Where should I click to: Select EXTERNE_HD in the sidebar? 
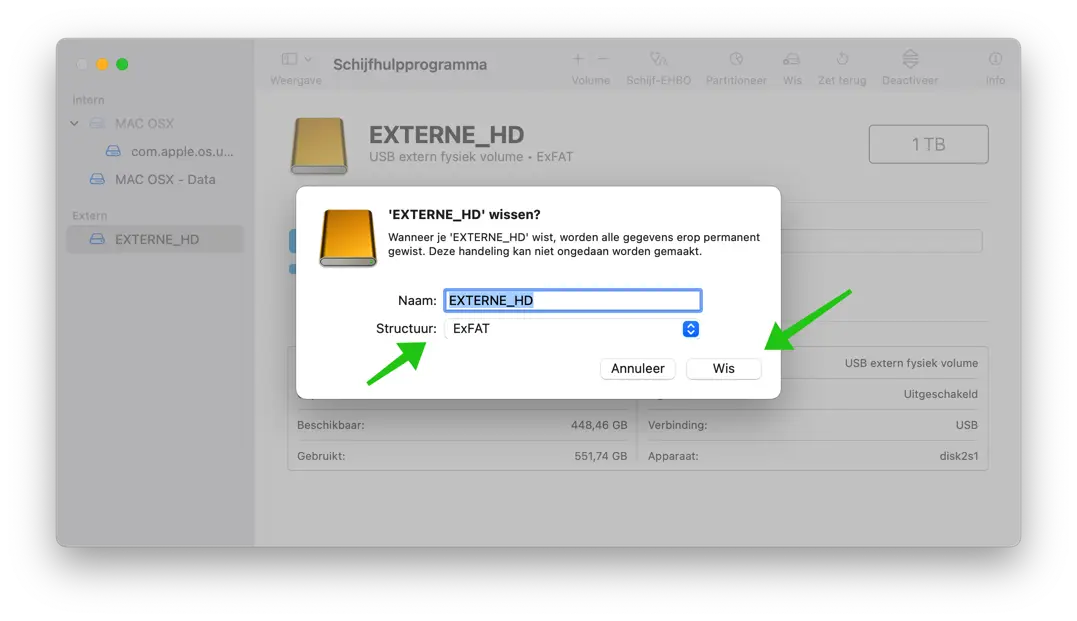click(x=155, y=239)
